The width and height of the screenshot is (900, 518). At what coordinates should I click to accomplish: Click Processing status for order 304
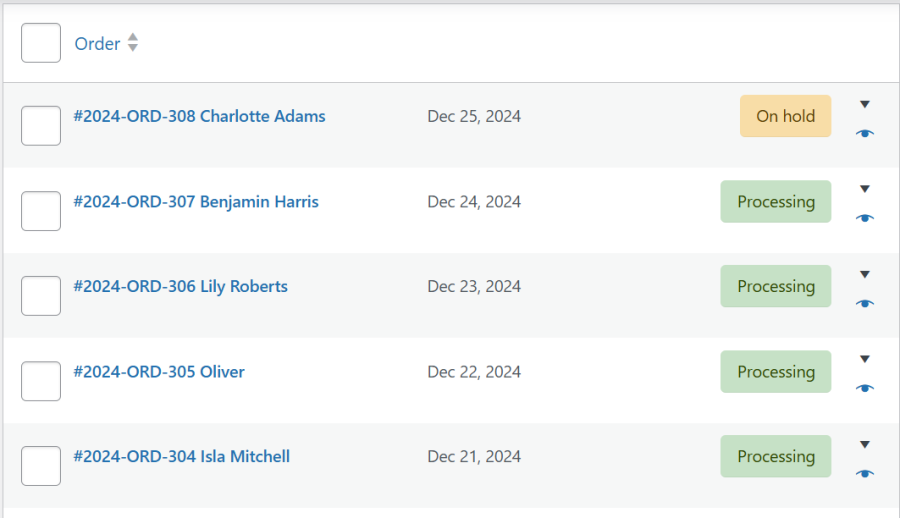tap(775, 456)
